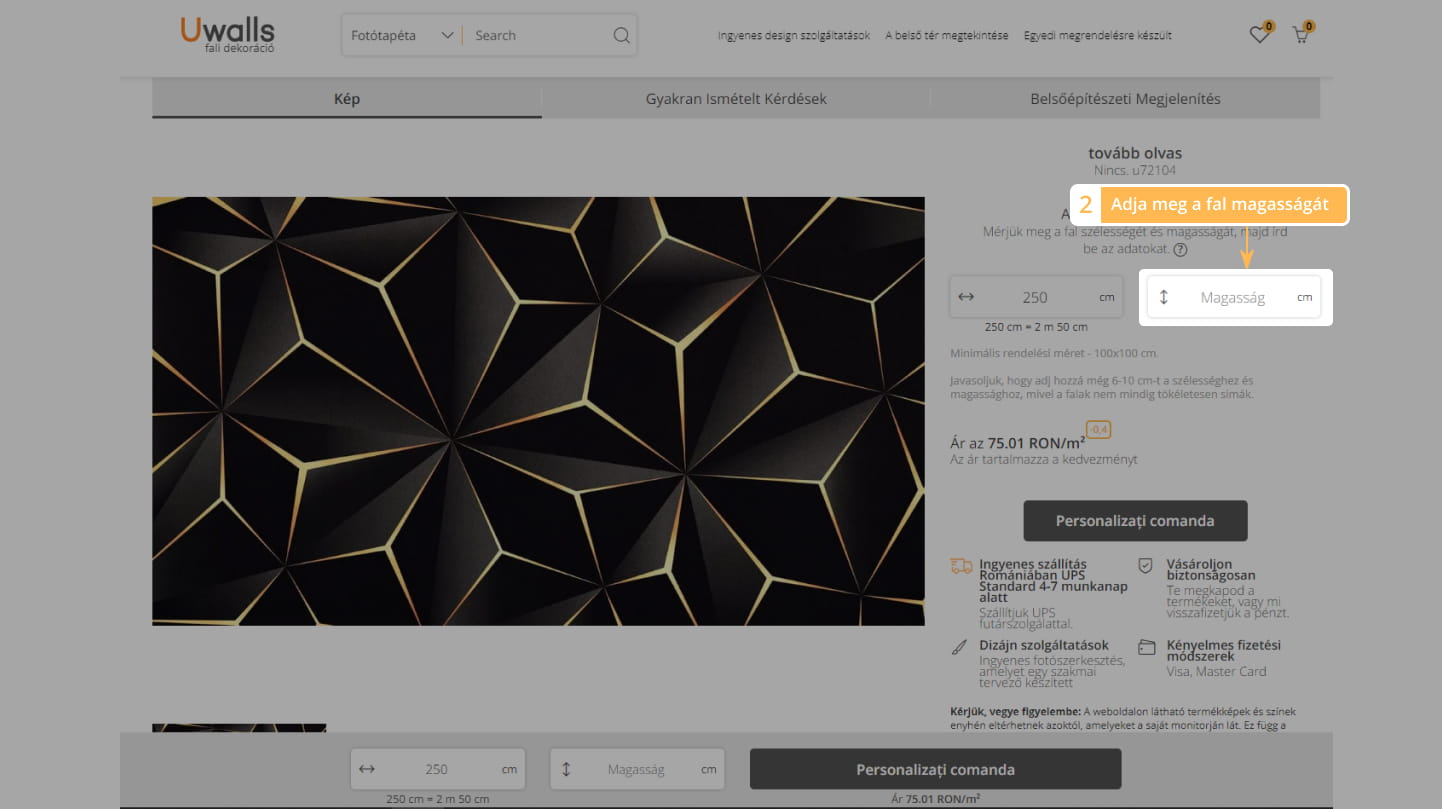The height and width of the screenshot is (809, 1442).
Task: Focus the highlighted Magasság height field
Action: (x=1232, y=298)
